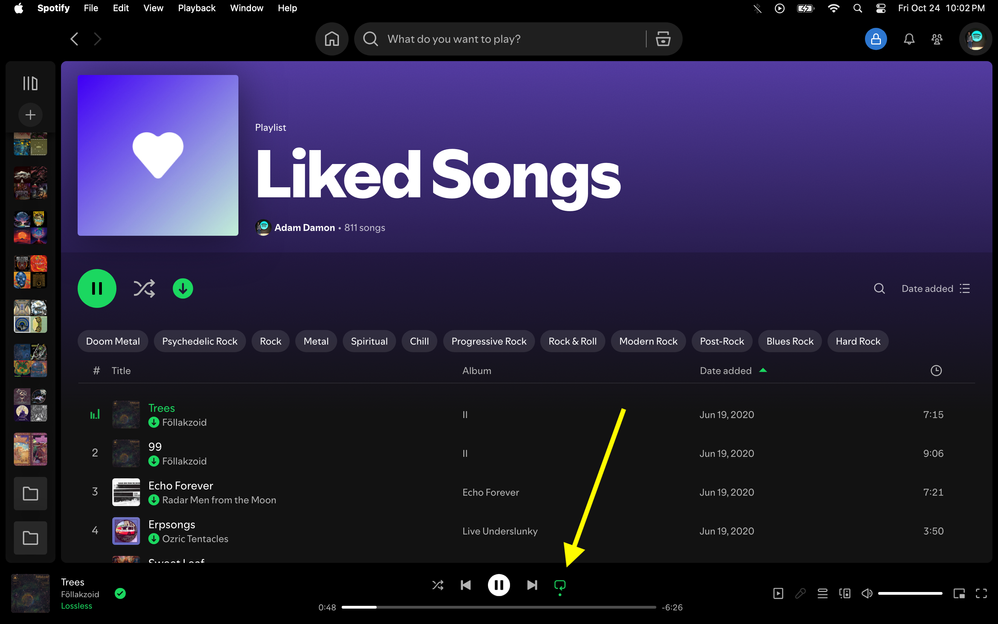Open the Playback menu
Viewport: 998px width, 624px height.
pos(196,8)
